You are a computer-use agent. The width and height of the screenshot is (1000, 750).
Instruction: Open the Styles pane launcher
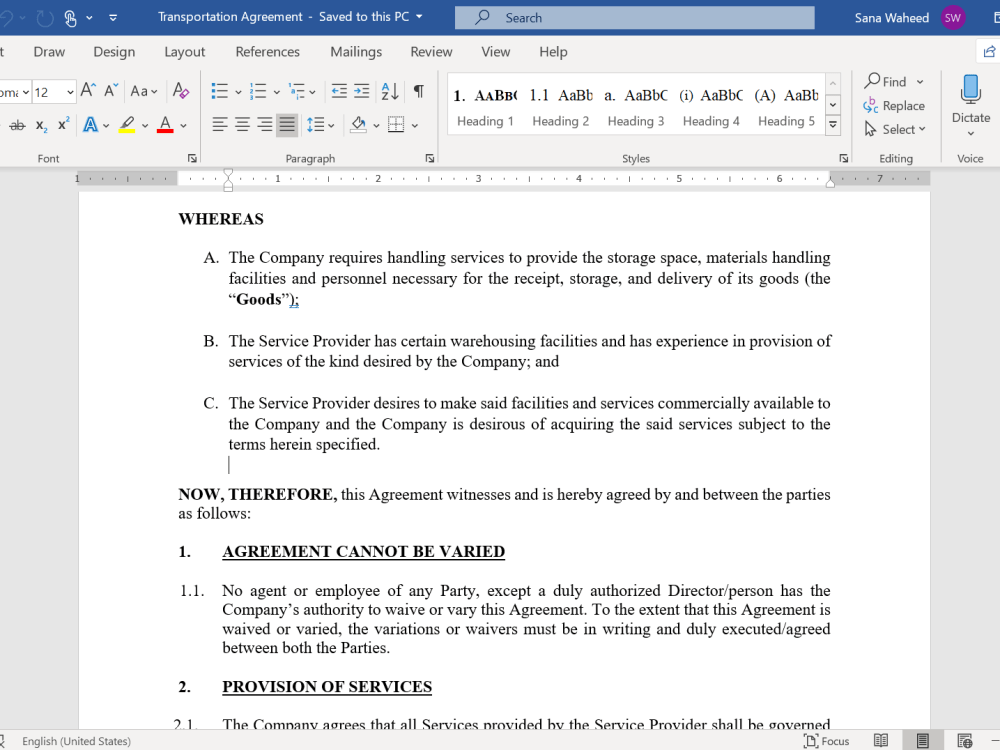843,158
